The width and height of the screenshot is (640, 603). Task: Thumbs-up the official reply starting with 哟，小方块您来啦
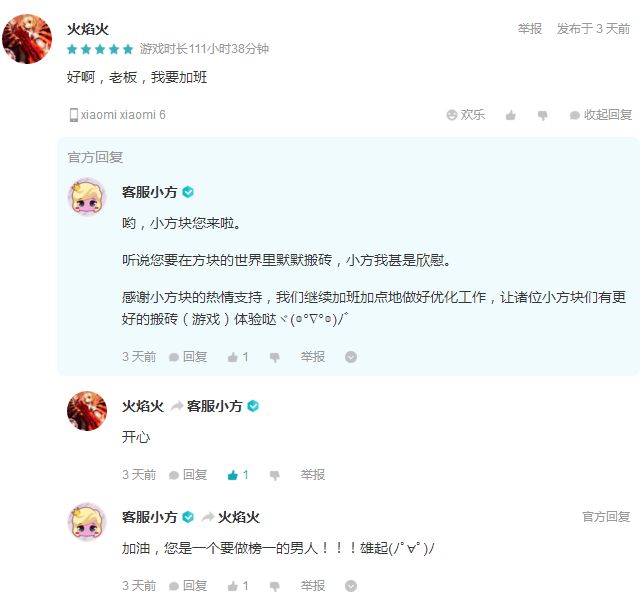click(x=237, y=357)
